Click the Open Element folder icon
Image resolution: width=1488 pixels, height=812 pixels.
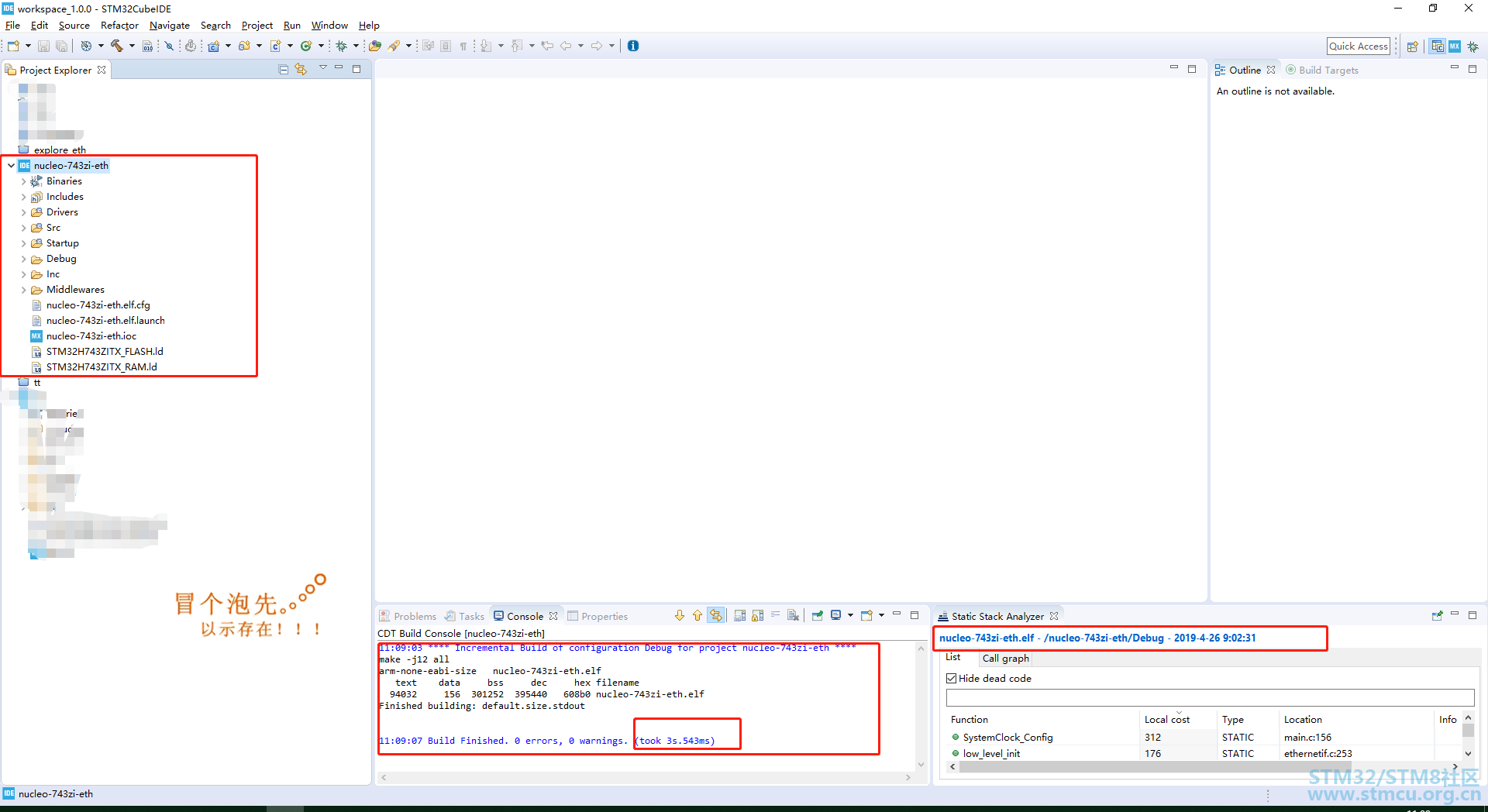(x=375, y=46)
